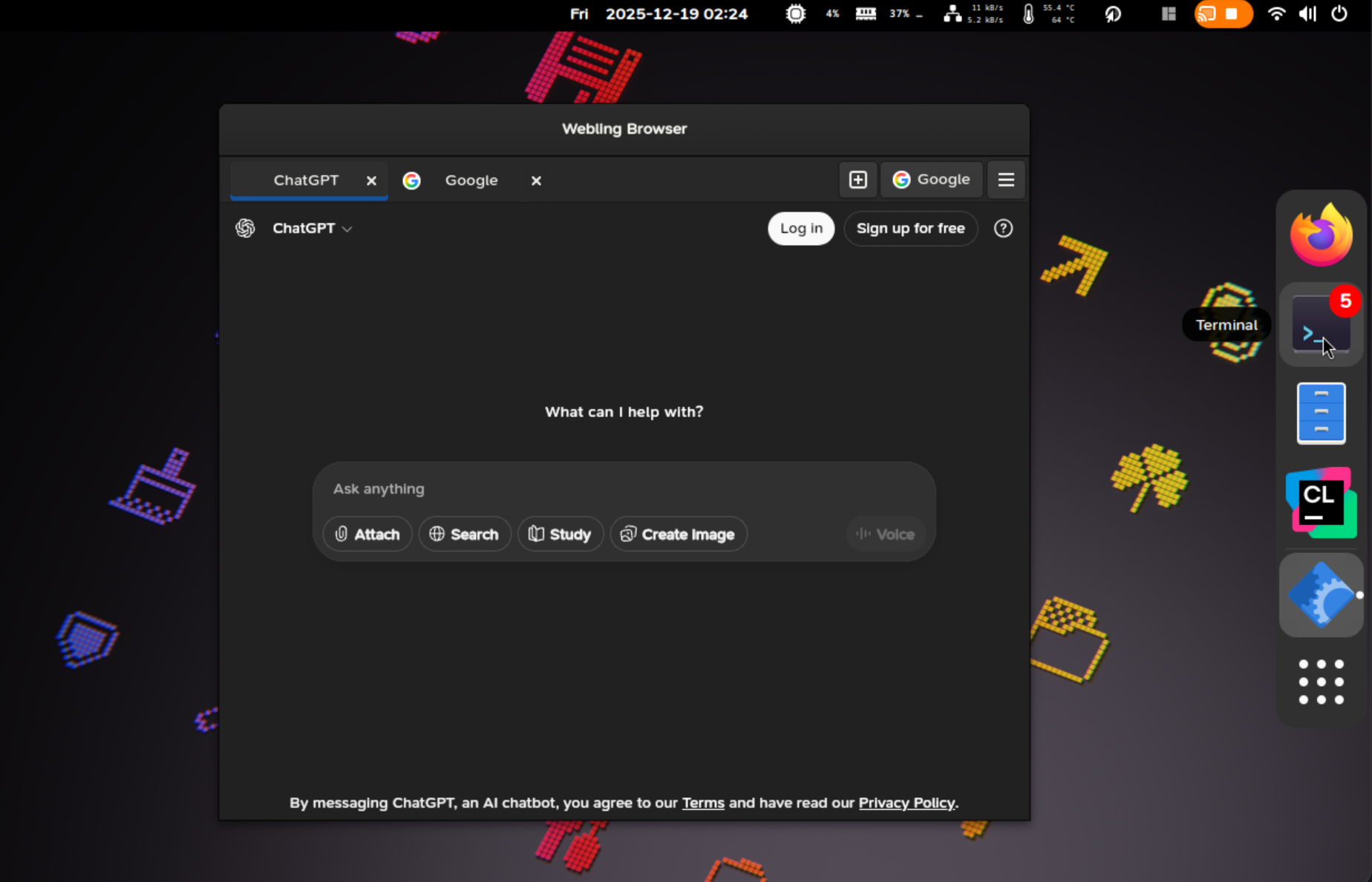Toggle Create image mode
1372x882 pixels.
(678, 535)
